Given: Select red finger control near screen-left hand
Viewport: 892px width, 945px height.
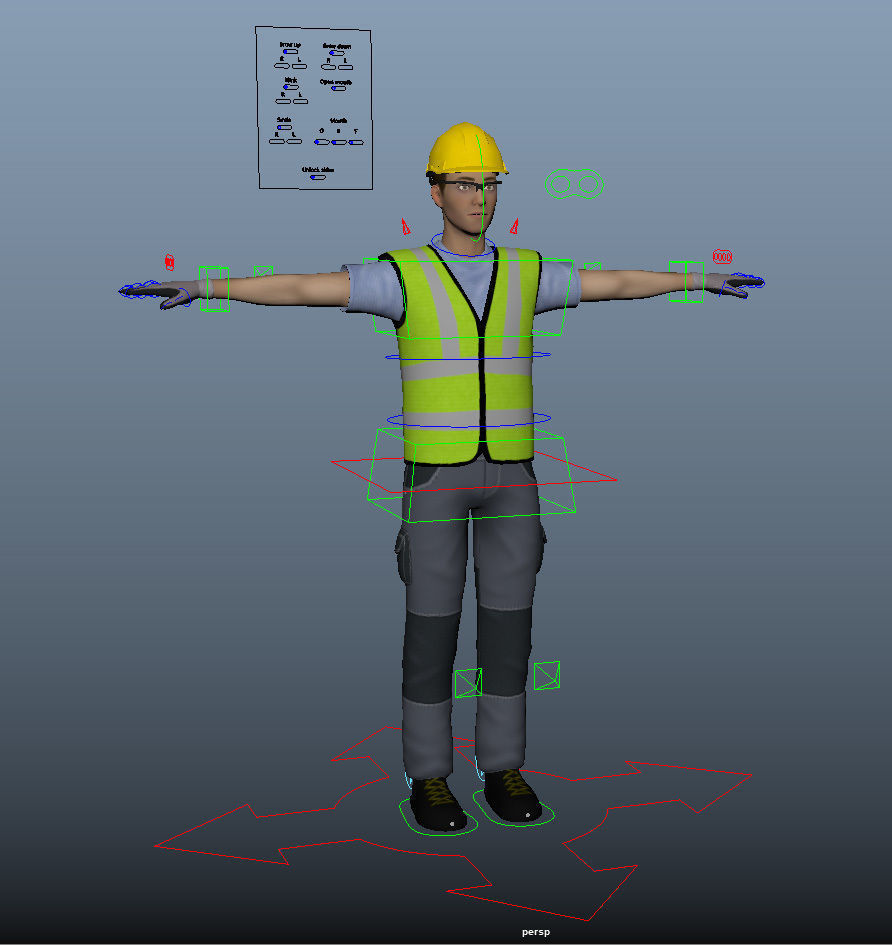Looking at the screenshot, I should [169, 262].
